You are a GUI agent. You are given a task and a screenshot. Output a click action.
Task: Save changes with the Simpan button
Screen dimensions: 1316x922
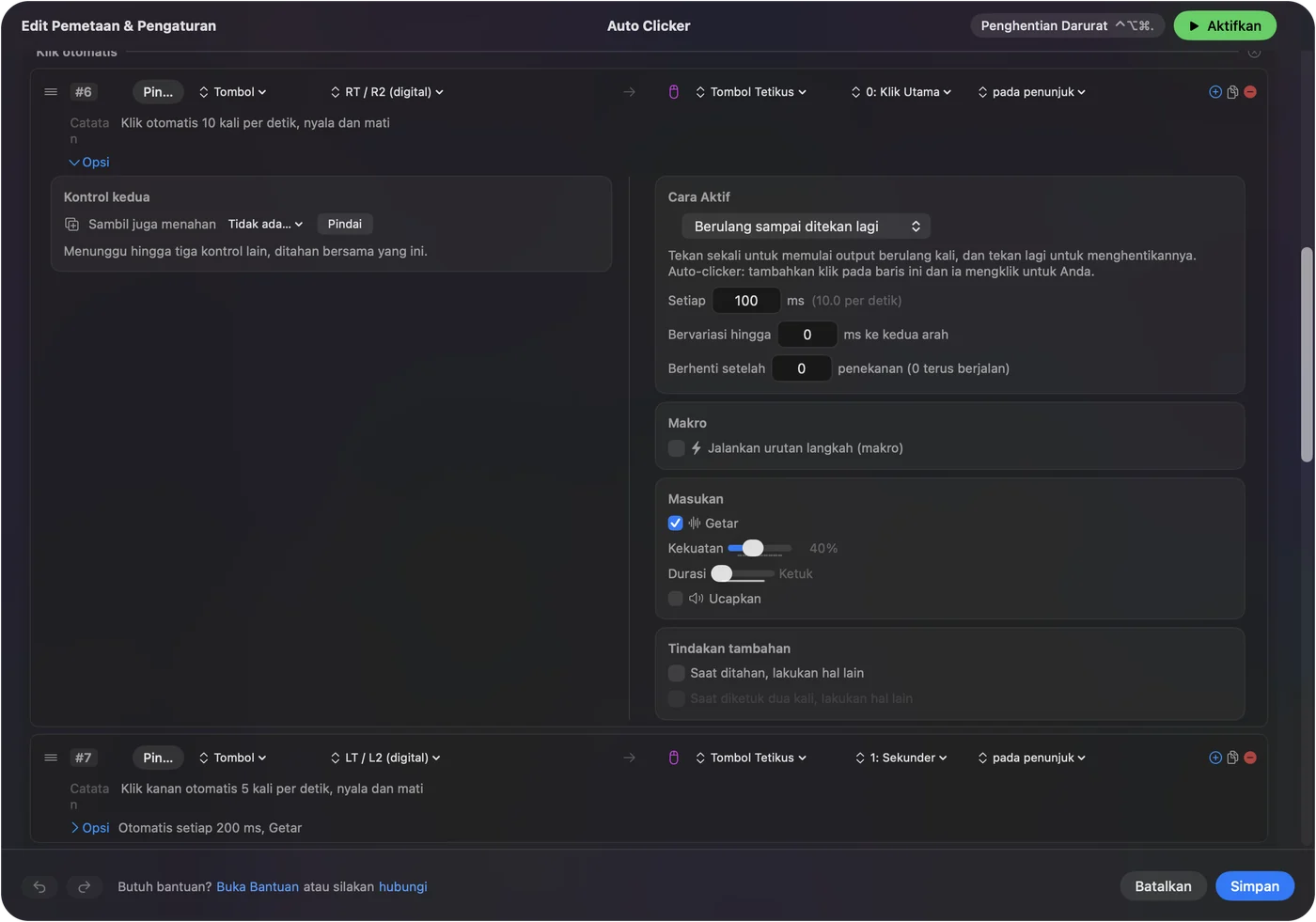[x=1255, y=886]
